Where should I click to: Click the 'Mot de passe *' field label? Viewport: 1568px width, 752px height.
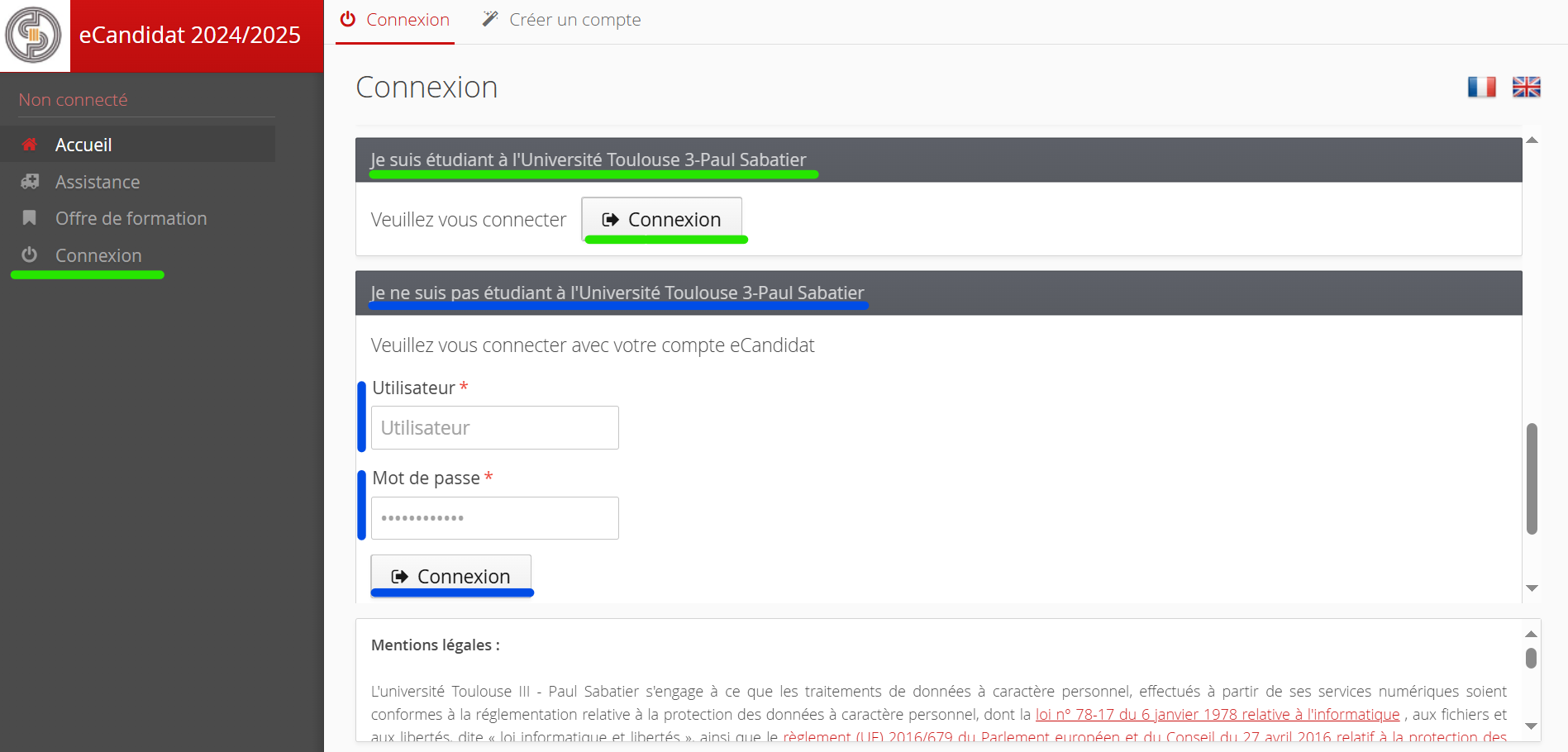[x=432, y=478]
